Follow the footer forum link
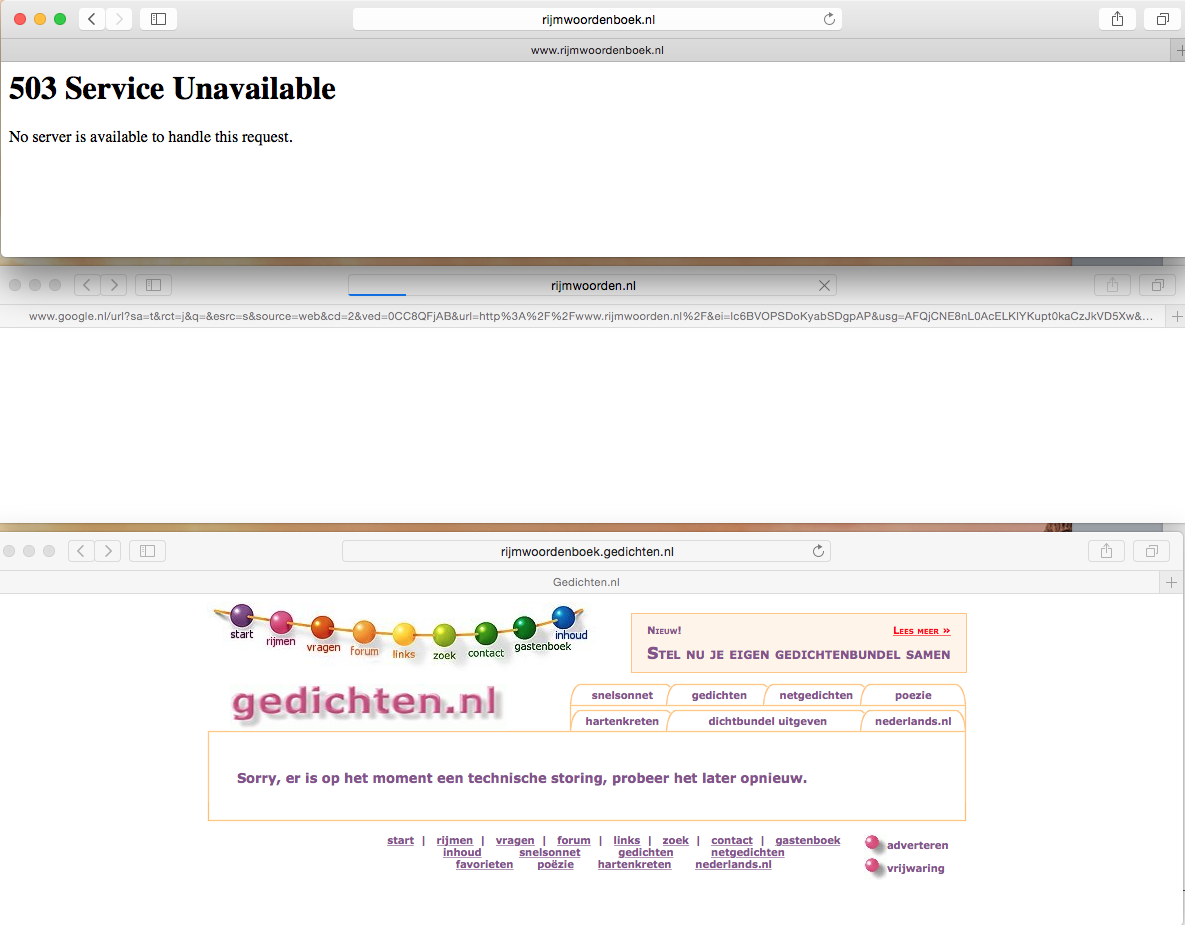The height and width of the screenshot is (925, 1185). (x=574, y=840)
